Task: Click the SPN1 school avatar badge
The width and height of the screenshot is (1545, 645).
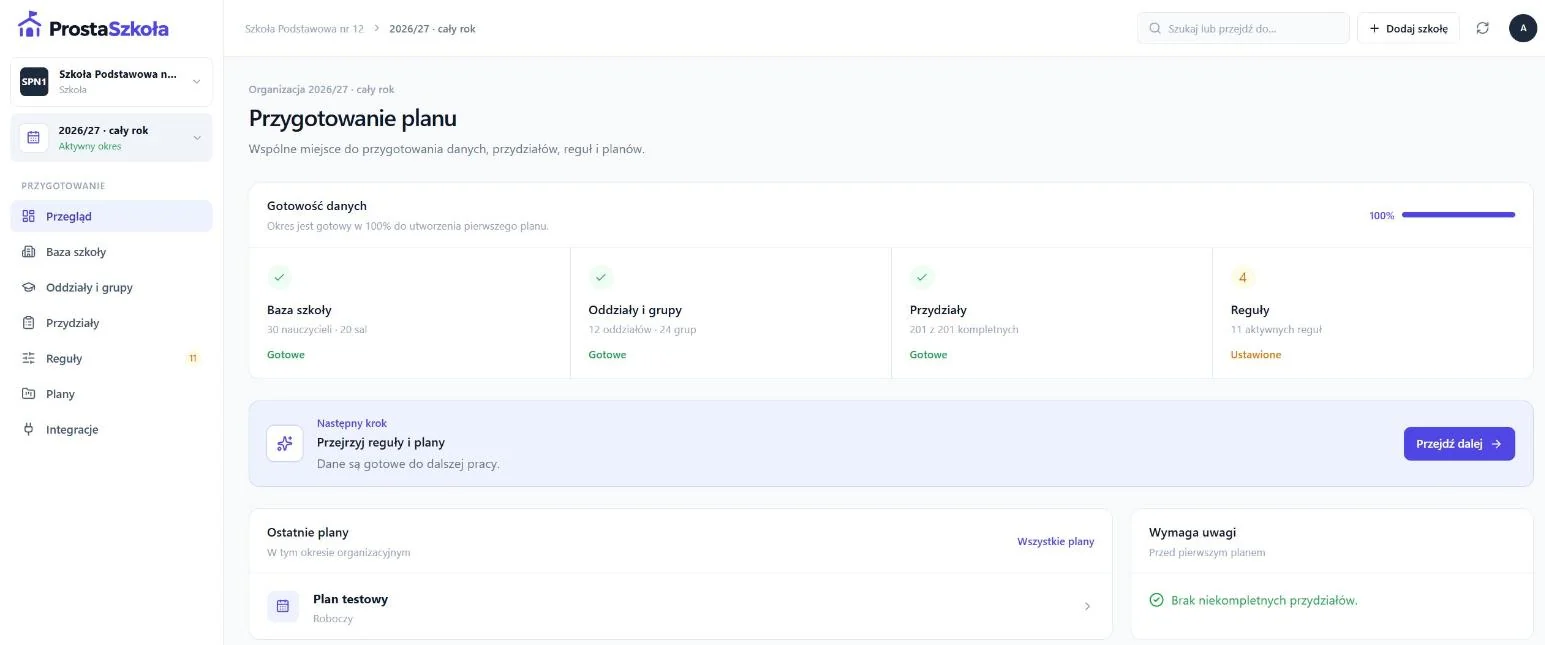Action: click(x=34, y=82)
